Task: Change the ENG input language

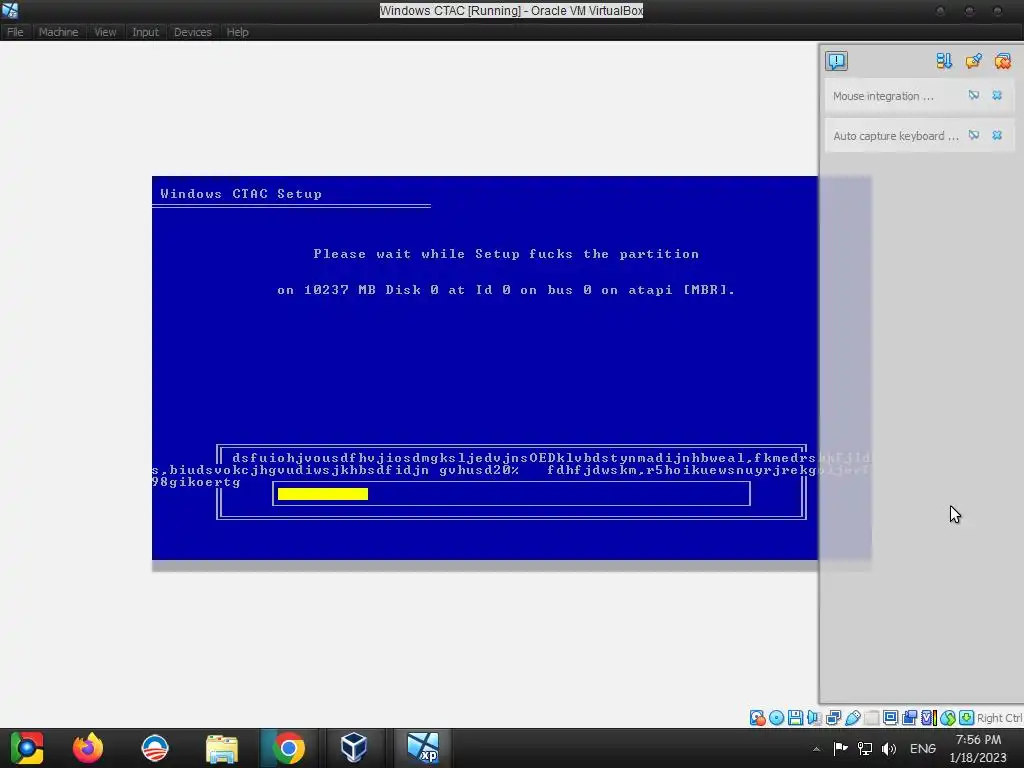Action: [923, 748]
